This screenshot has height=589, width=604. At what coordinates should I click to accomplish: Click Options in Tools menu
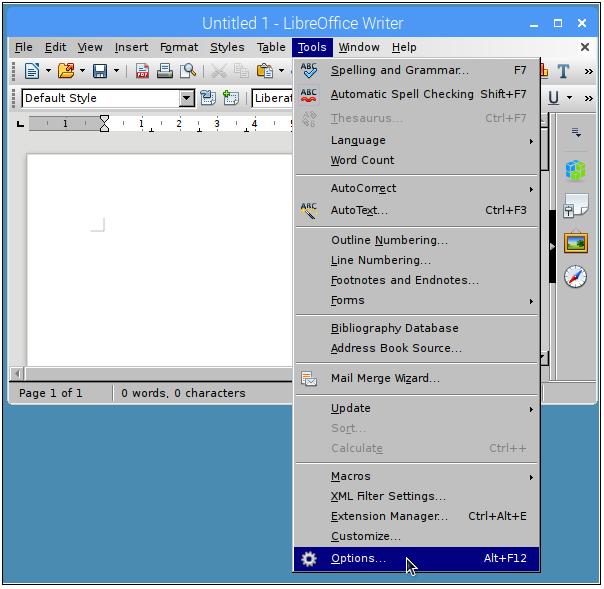(x=416, y=559)
